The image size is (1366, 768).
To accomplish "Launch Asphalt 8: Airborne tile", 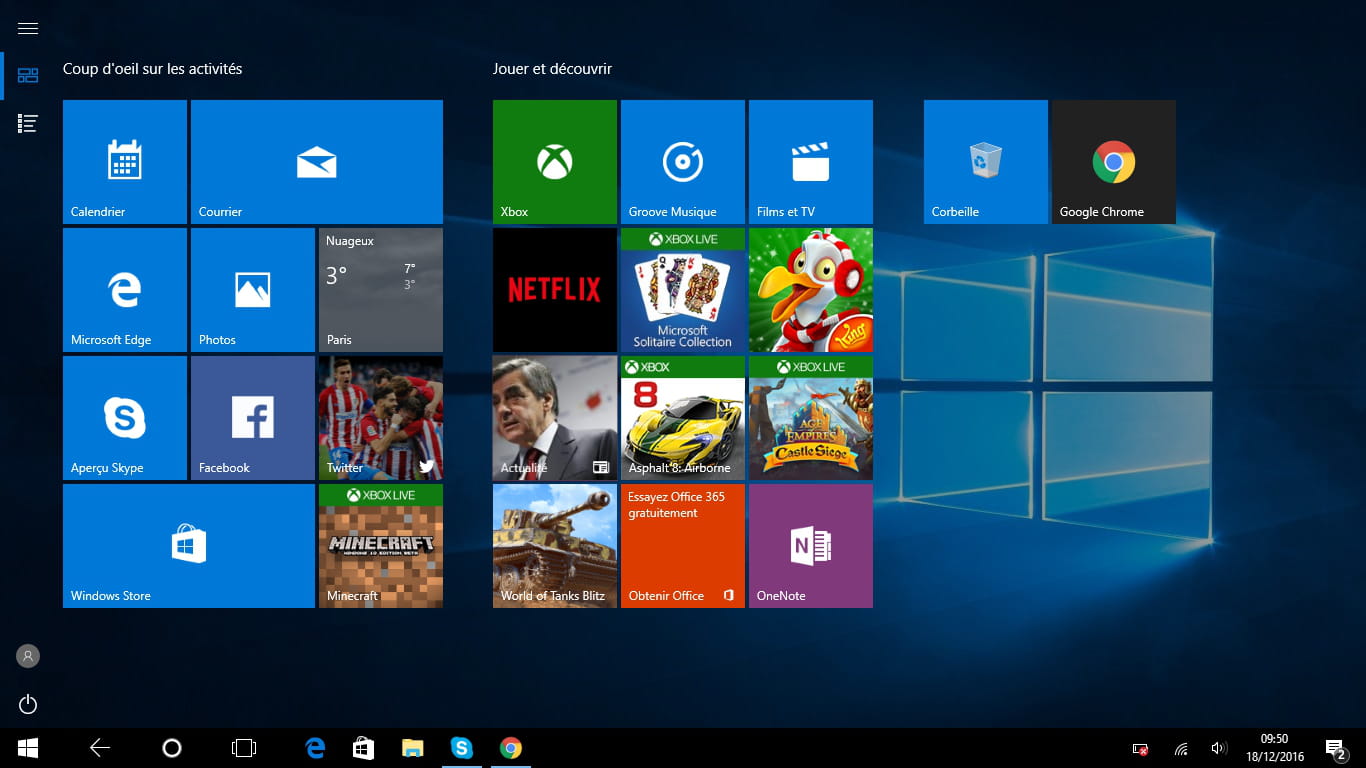I will (x=683, y=417).
